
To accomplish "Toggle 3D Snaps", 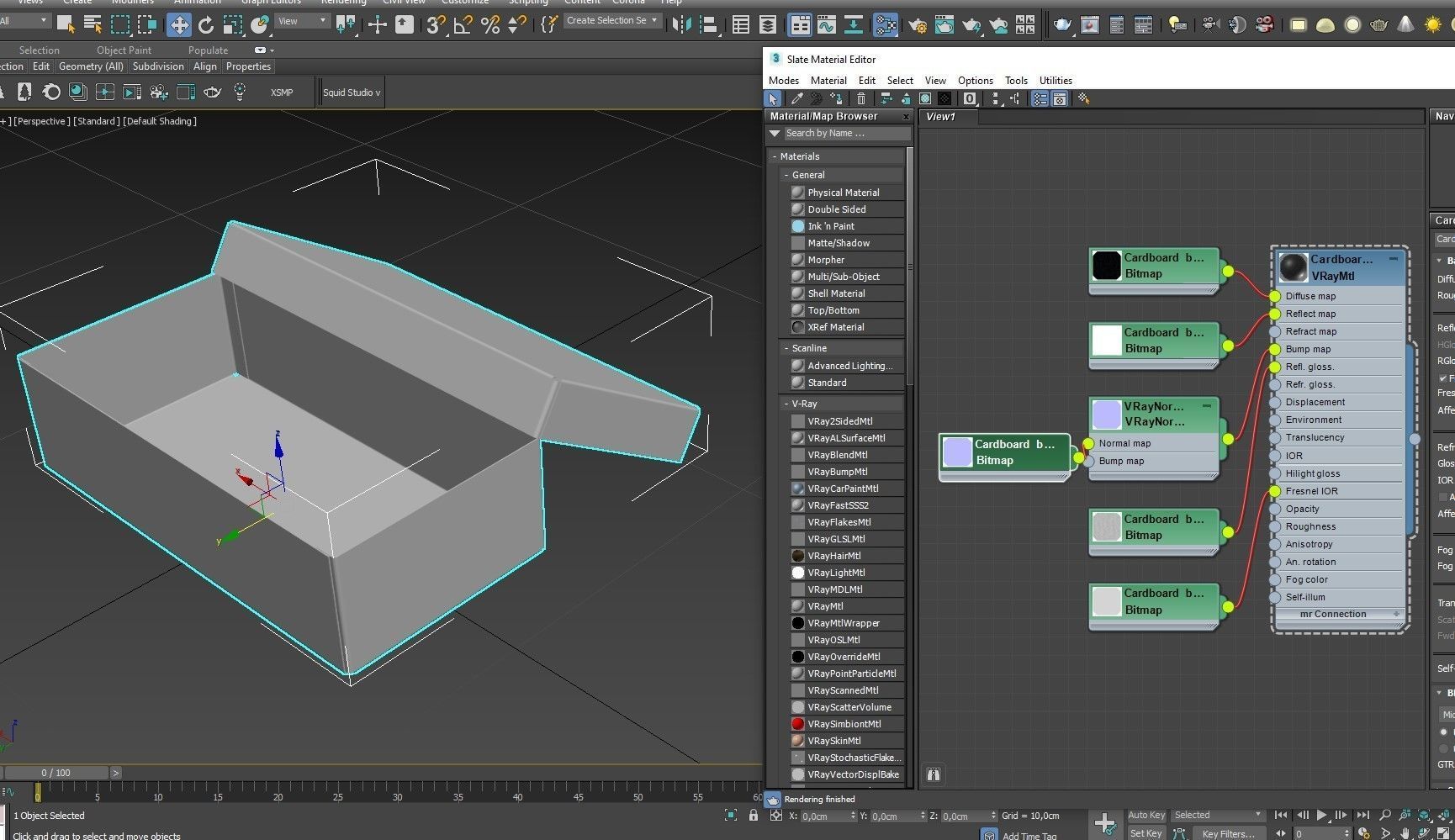I will (435, 25).
